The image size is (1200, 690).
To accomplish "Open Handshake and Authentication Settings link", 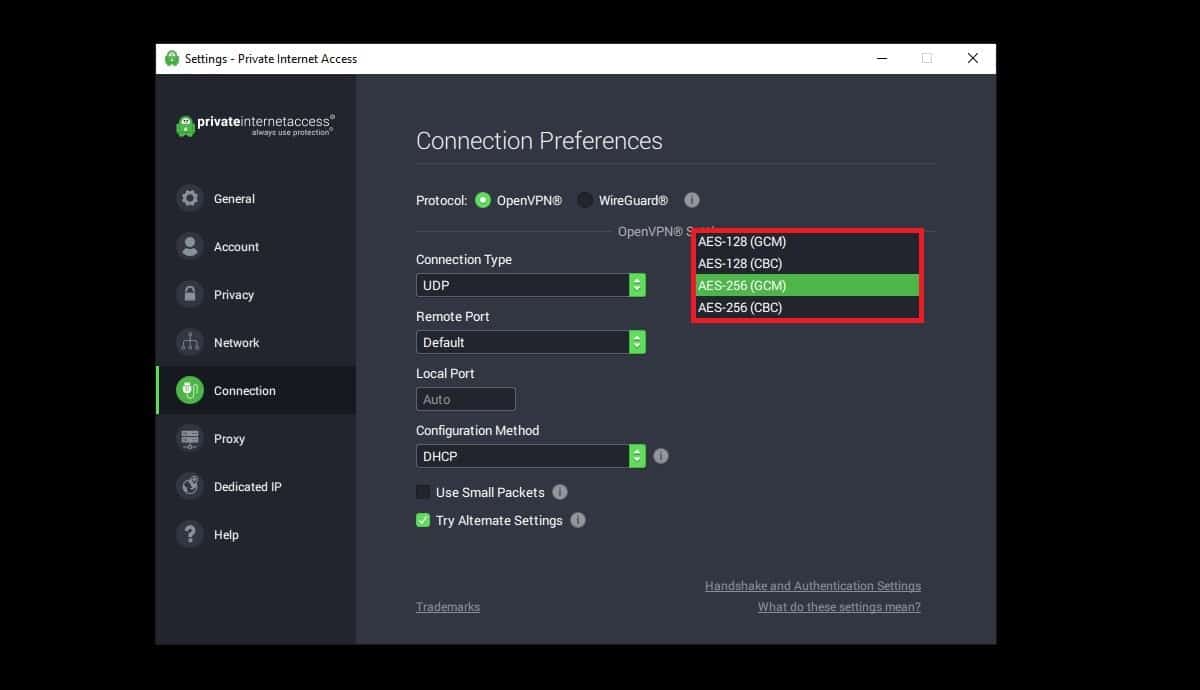I will pyautogui.click(x=813, y=586).
